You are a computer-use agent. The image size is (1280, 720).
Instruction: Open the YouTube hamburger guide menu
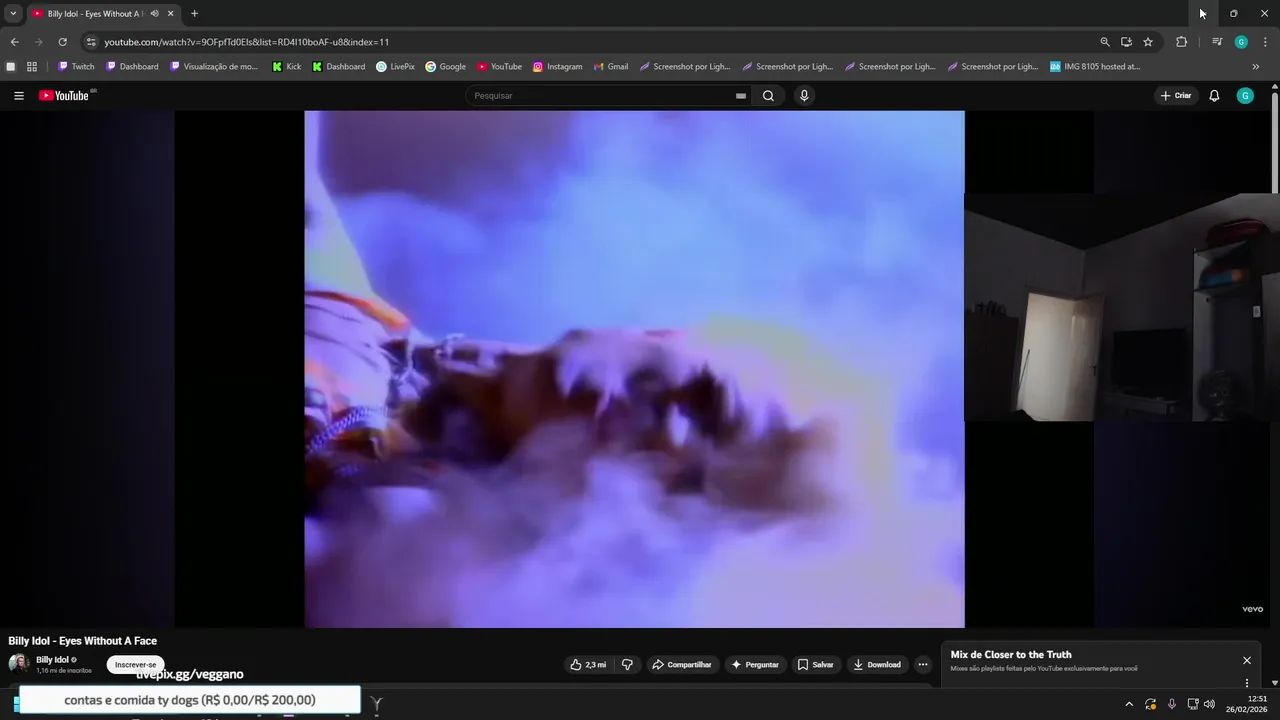pyautogui.click(x=19, y=96)
